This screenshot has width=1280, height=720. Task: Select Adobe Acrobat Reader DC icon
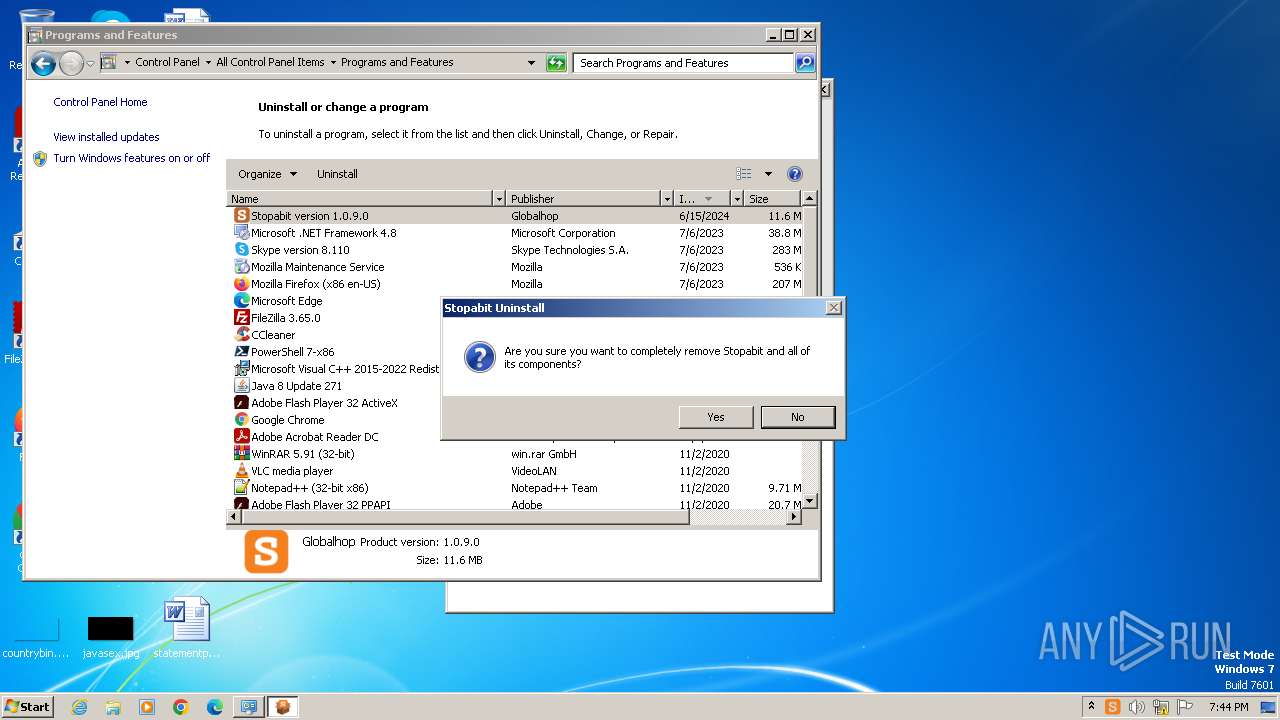[x=241, y=437]
